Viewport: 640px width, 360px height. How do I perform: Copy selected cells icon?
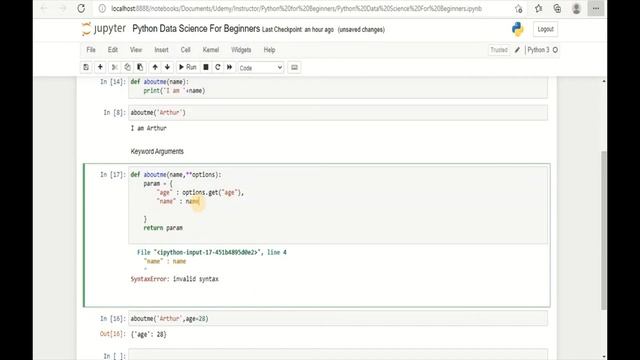127,67
